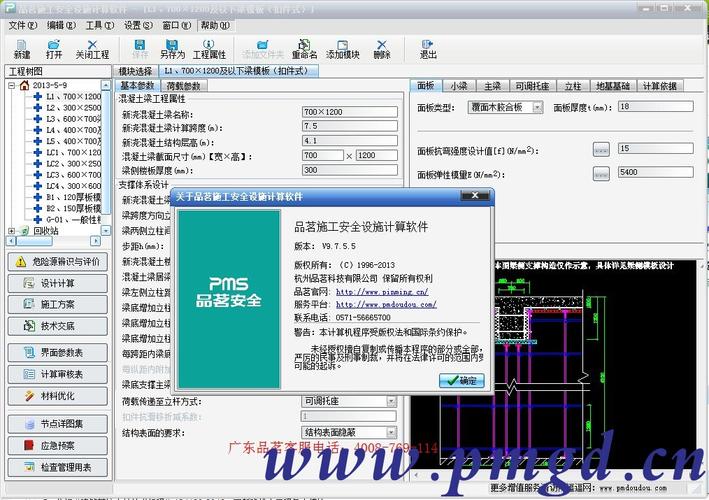Image resolution: width=709 pixels, height=500 pixels.
Task: Click the greyed 保存 save icon
Action: (x=140, y=49)
